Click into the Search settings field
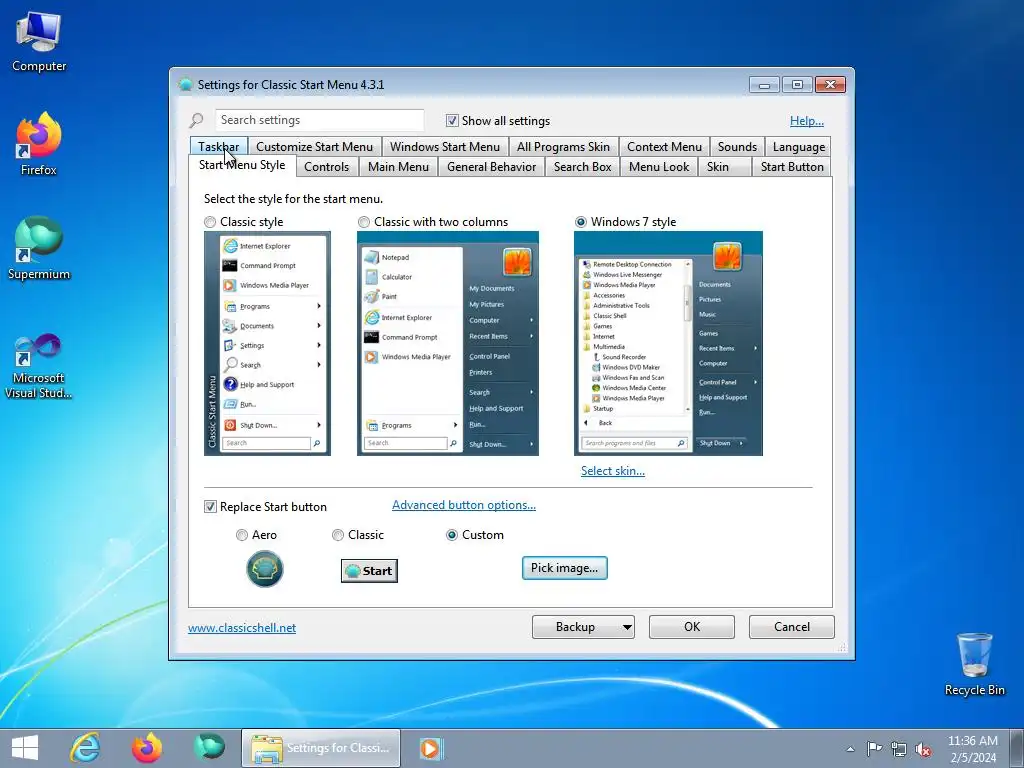 [319, 120]
